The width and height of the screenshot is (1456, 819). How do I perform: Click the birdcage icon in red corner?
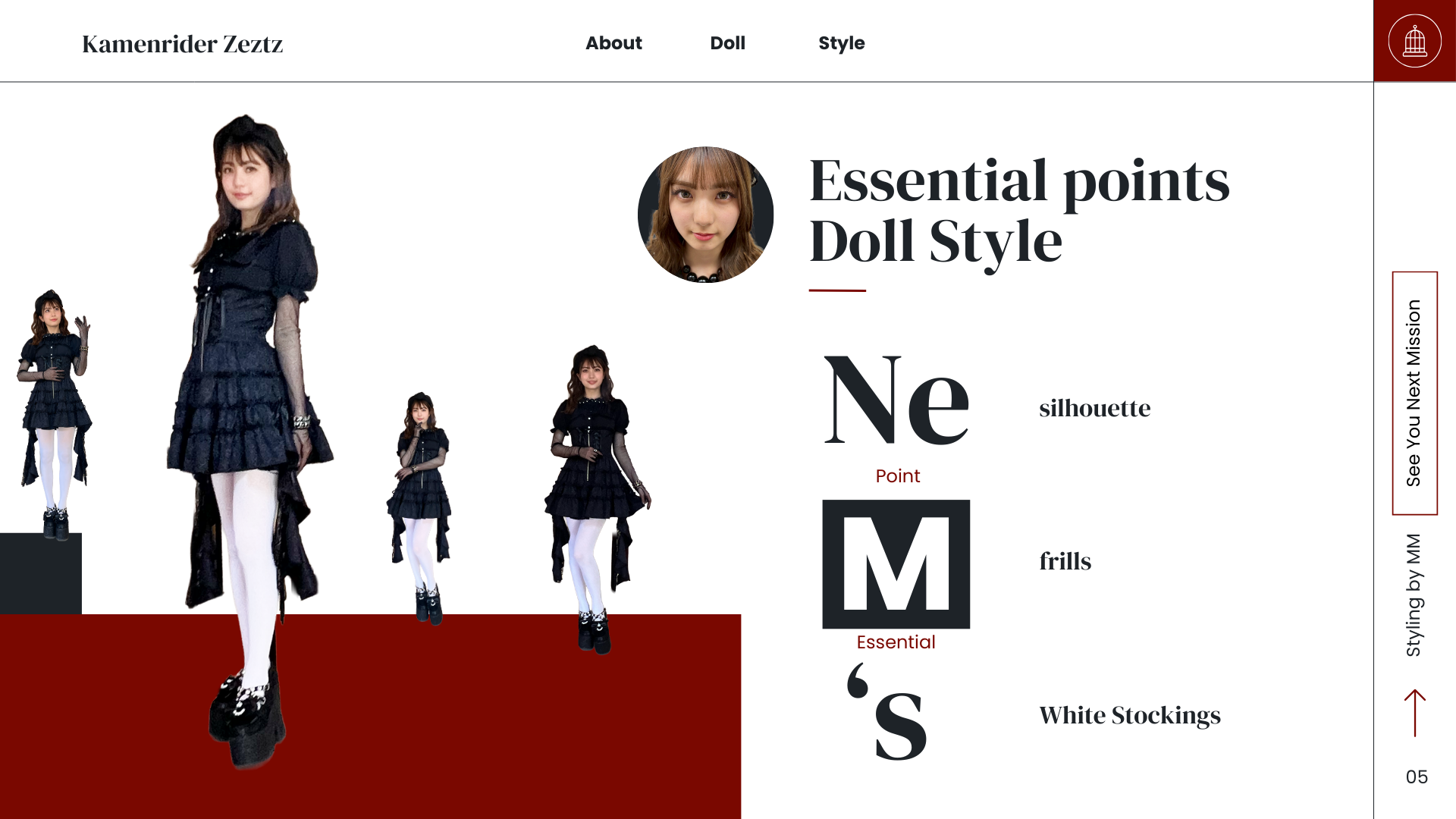1414,41
